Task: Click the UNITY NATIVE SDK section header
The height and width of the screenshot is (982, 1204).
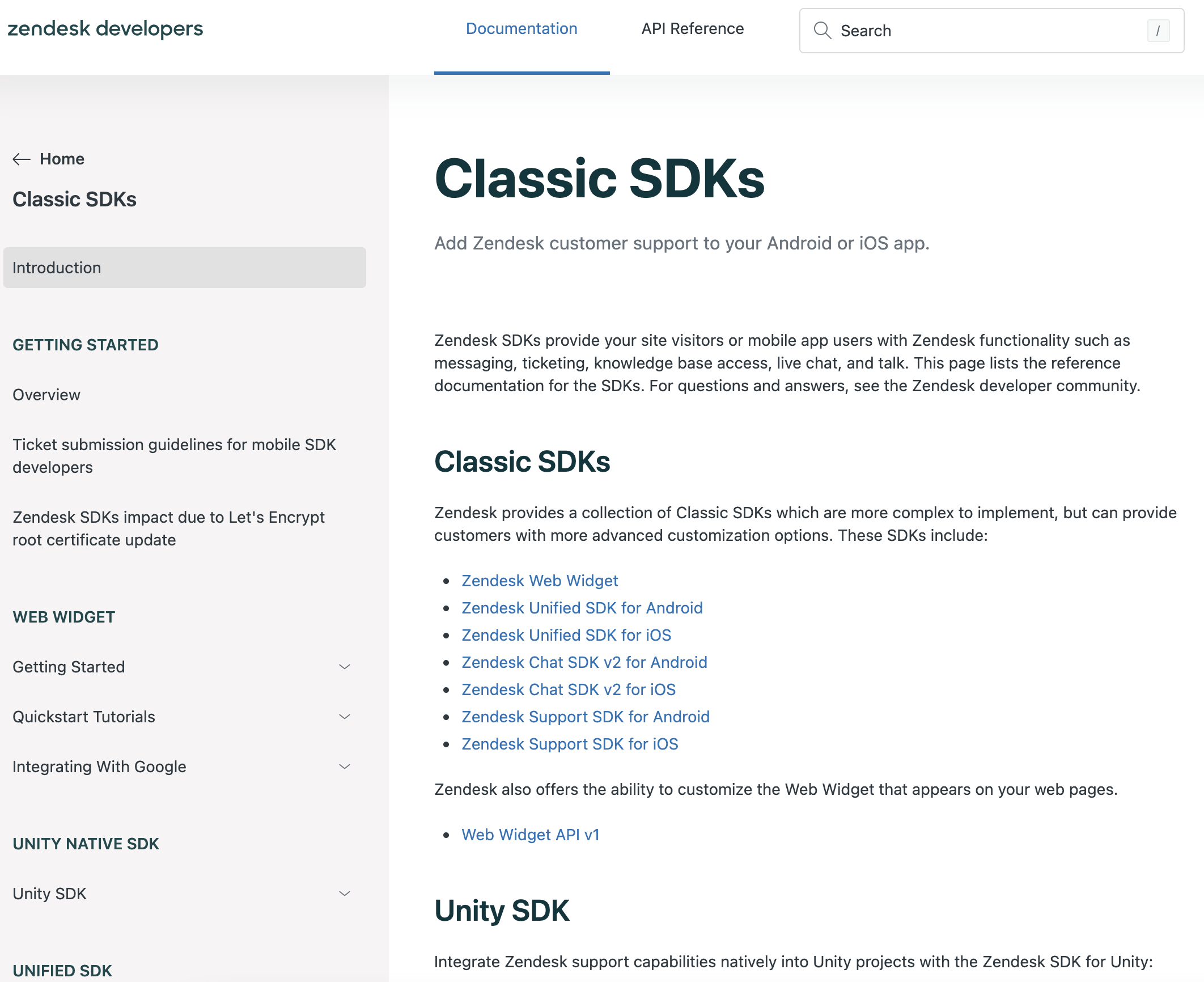Action: click(86, 844)
